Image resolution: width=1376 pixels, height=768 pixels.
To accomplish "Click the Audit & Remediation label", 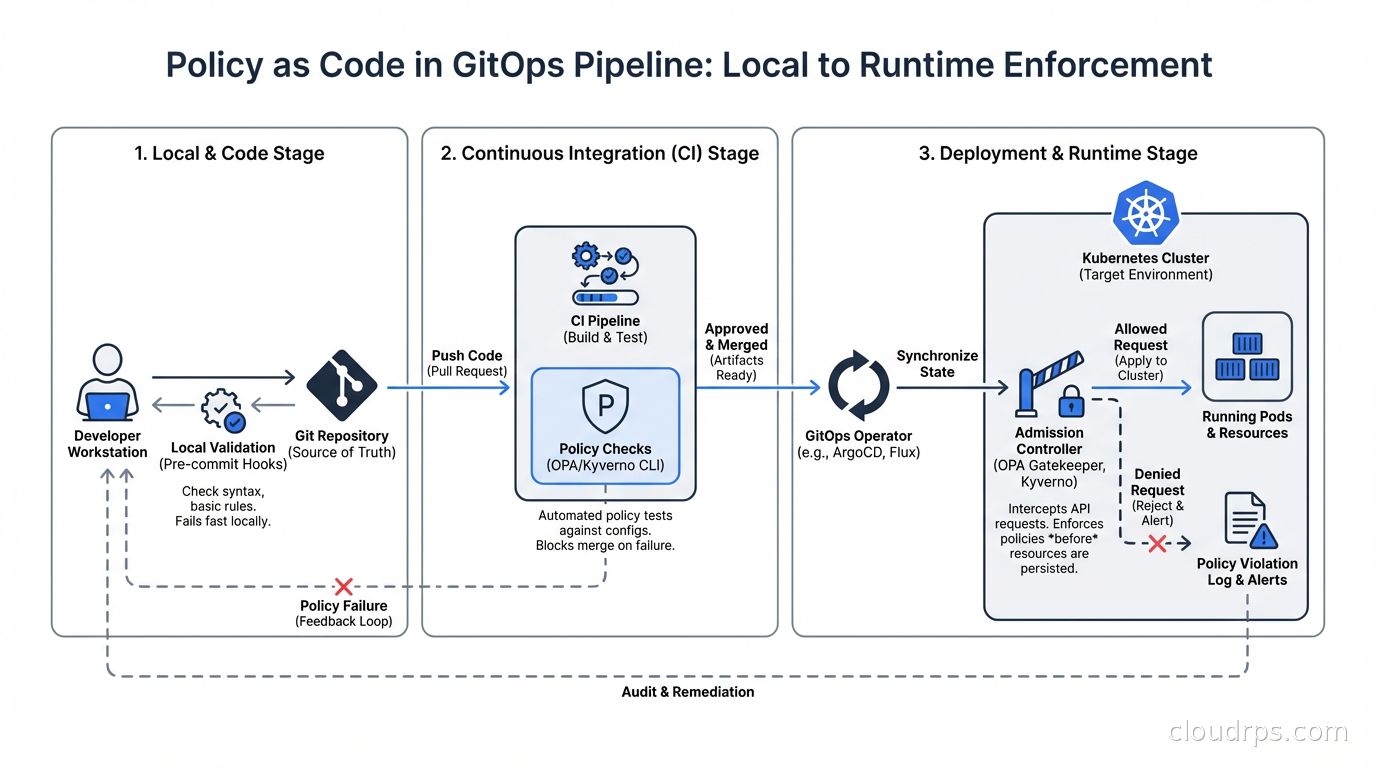I will point(688,691).
